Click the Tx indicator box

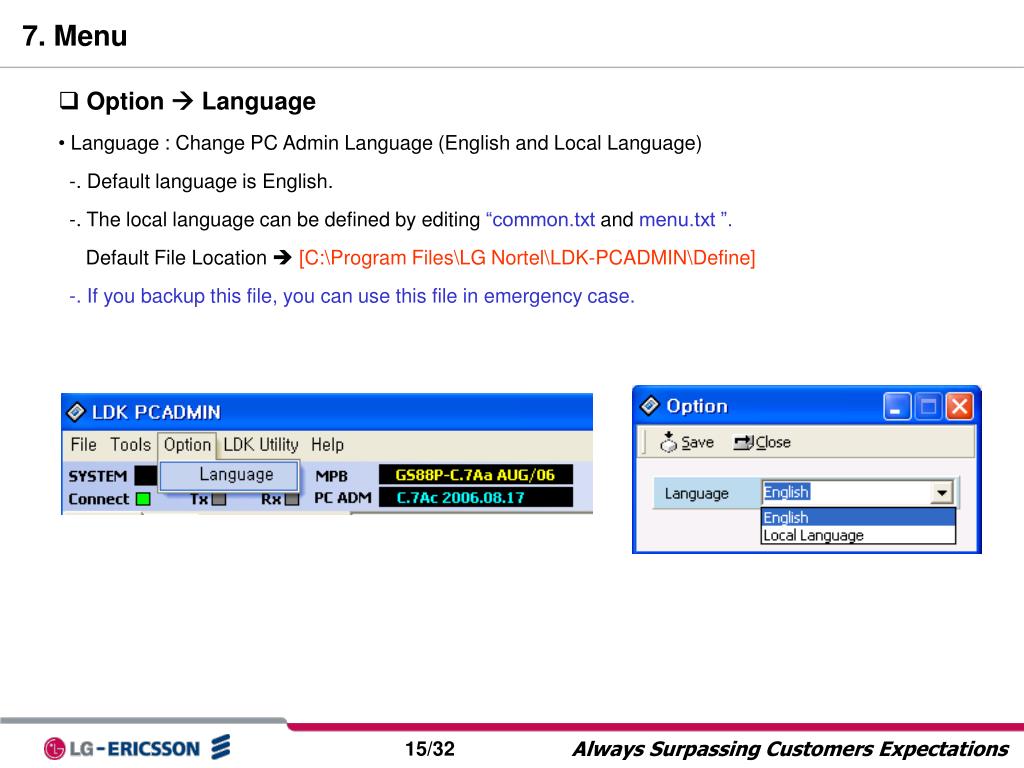click(x=219, y=500)
